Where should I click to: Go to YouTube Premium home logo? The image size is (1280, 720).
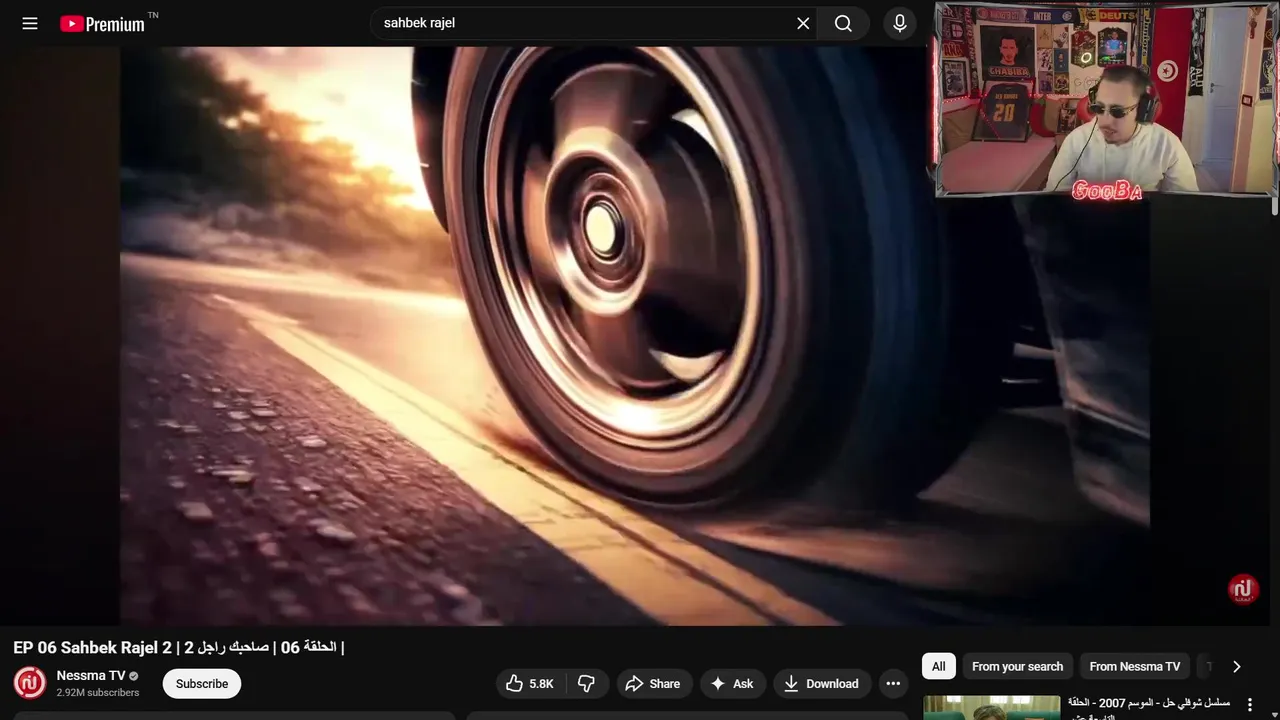(x=102, y=24)
